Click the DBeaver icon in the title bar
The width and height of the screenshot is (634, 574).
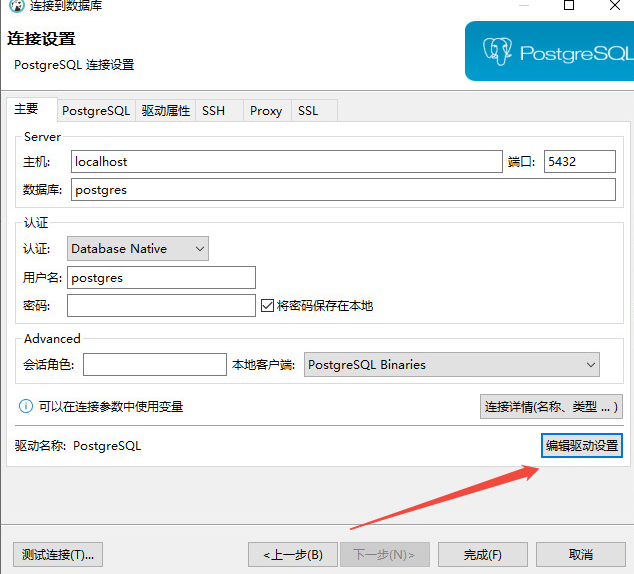17,6
